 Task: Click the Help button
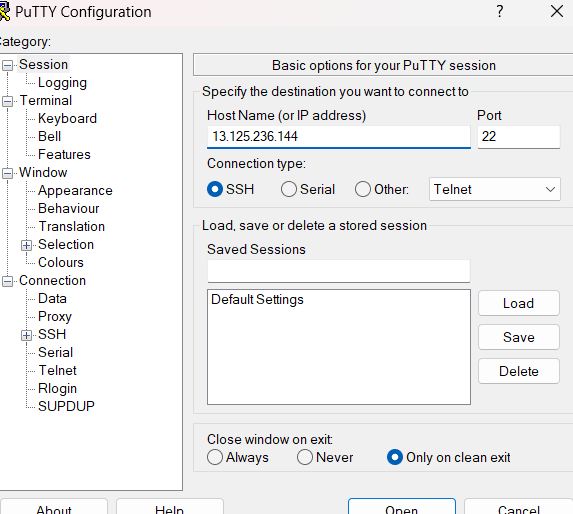[170, 507]
